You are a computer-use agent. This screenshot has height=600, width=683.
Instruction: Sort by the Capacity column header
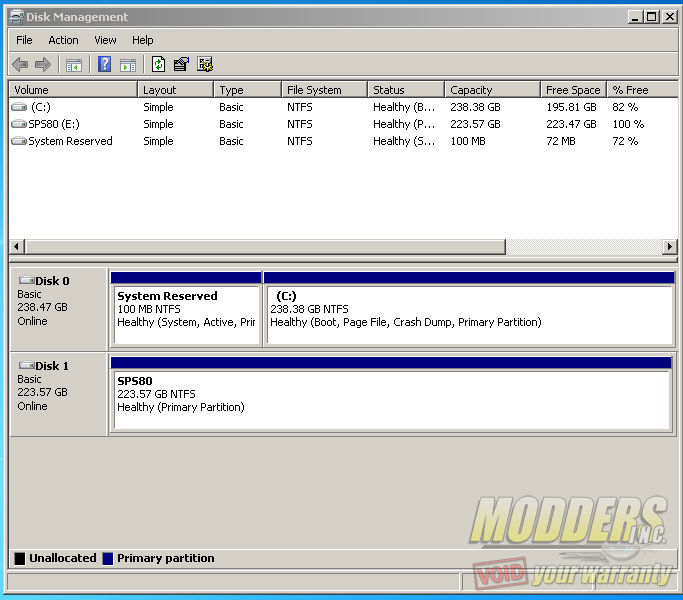[x=493, y=90]
